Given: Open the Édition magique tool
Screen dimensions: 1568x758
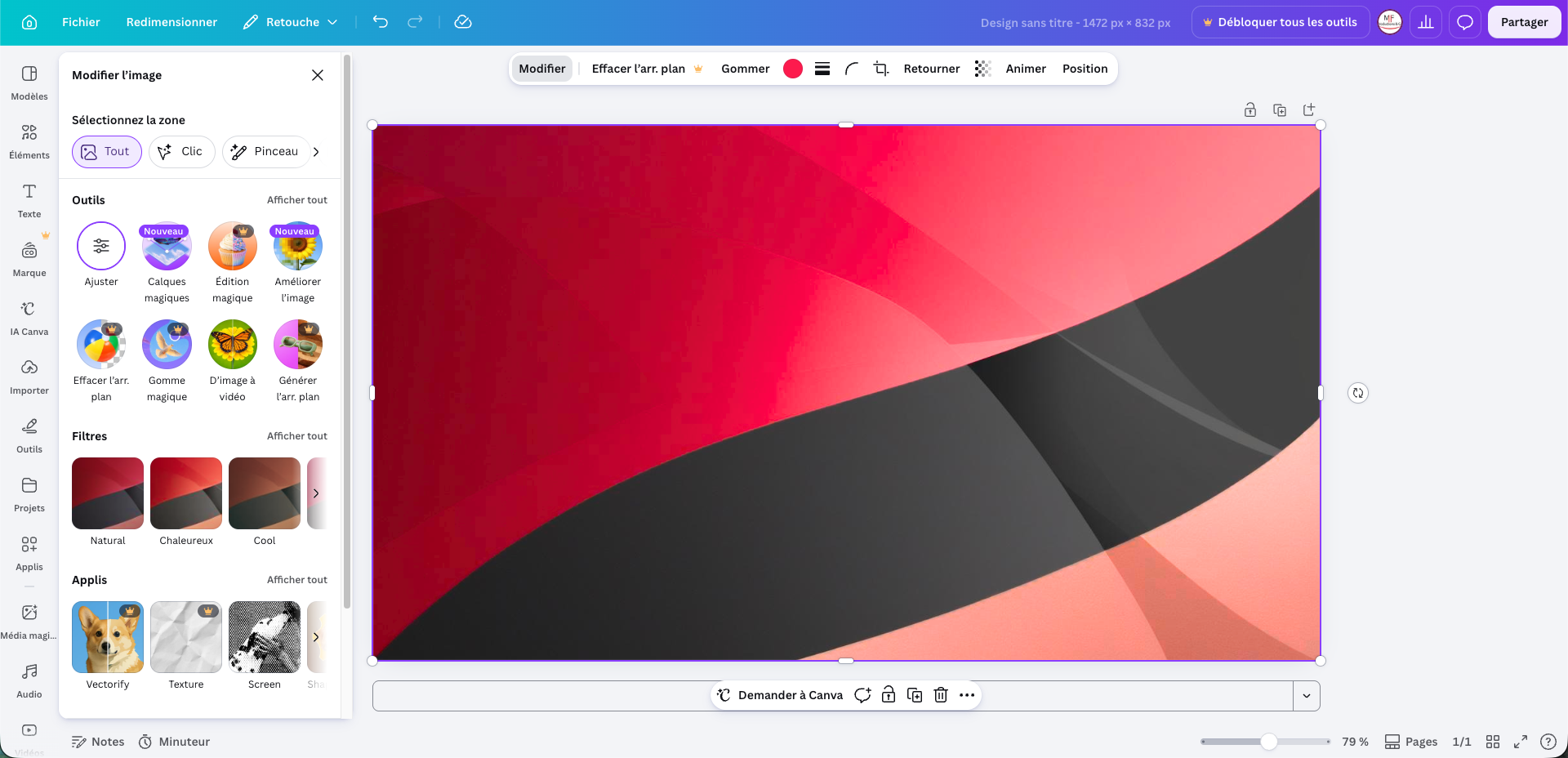Looking at the screenshot, I should [233, 263].
